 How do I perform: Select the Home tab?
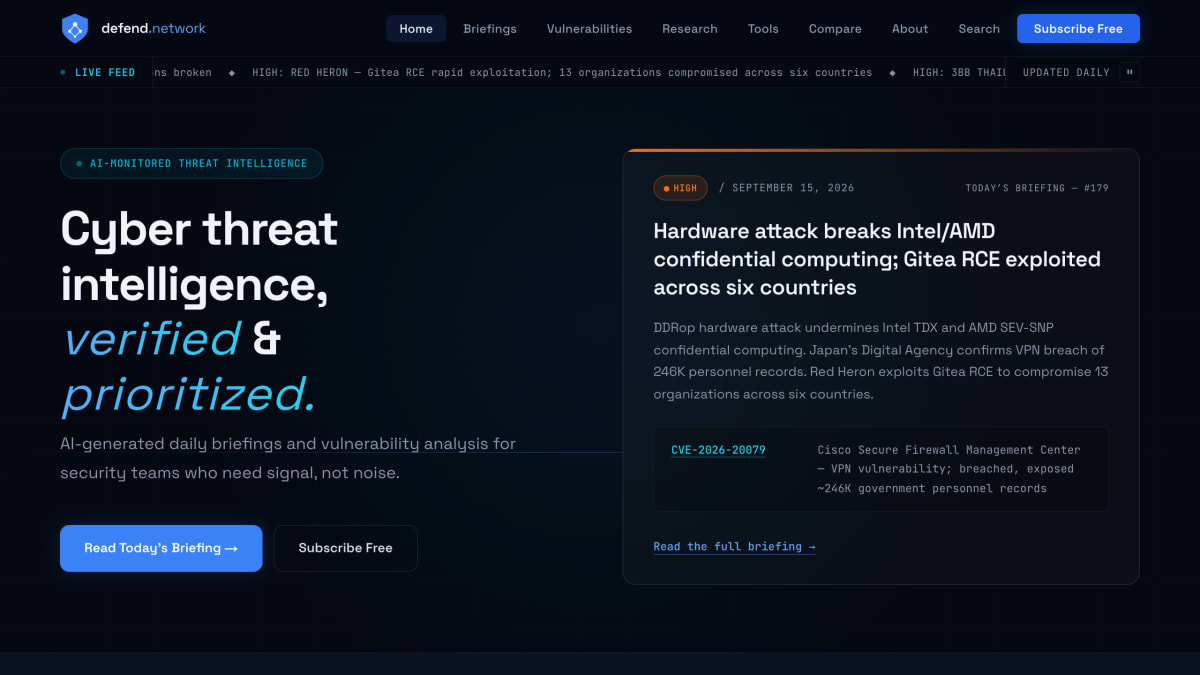point(416,29)
